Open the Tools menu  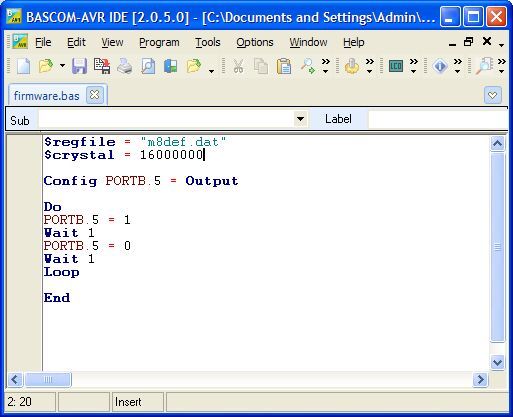tap(208, 42)
